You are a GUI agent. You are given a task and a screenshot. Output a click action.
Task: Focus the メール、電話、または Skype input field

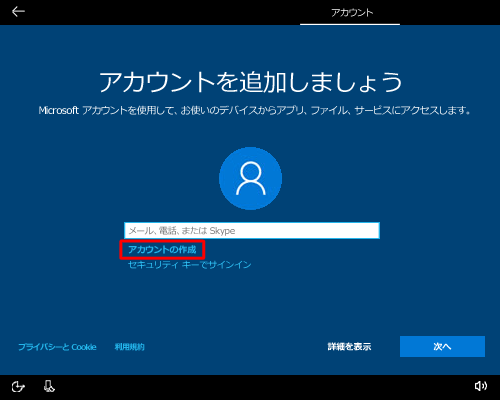pyautogui.click(x=252, y=230)
